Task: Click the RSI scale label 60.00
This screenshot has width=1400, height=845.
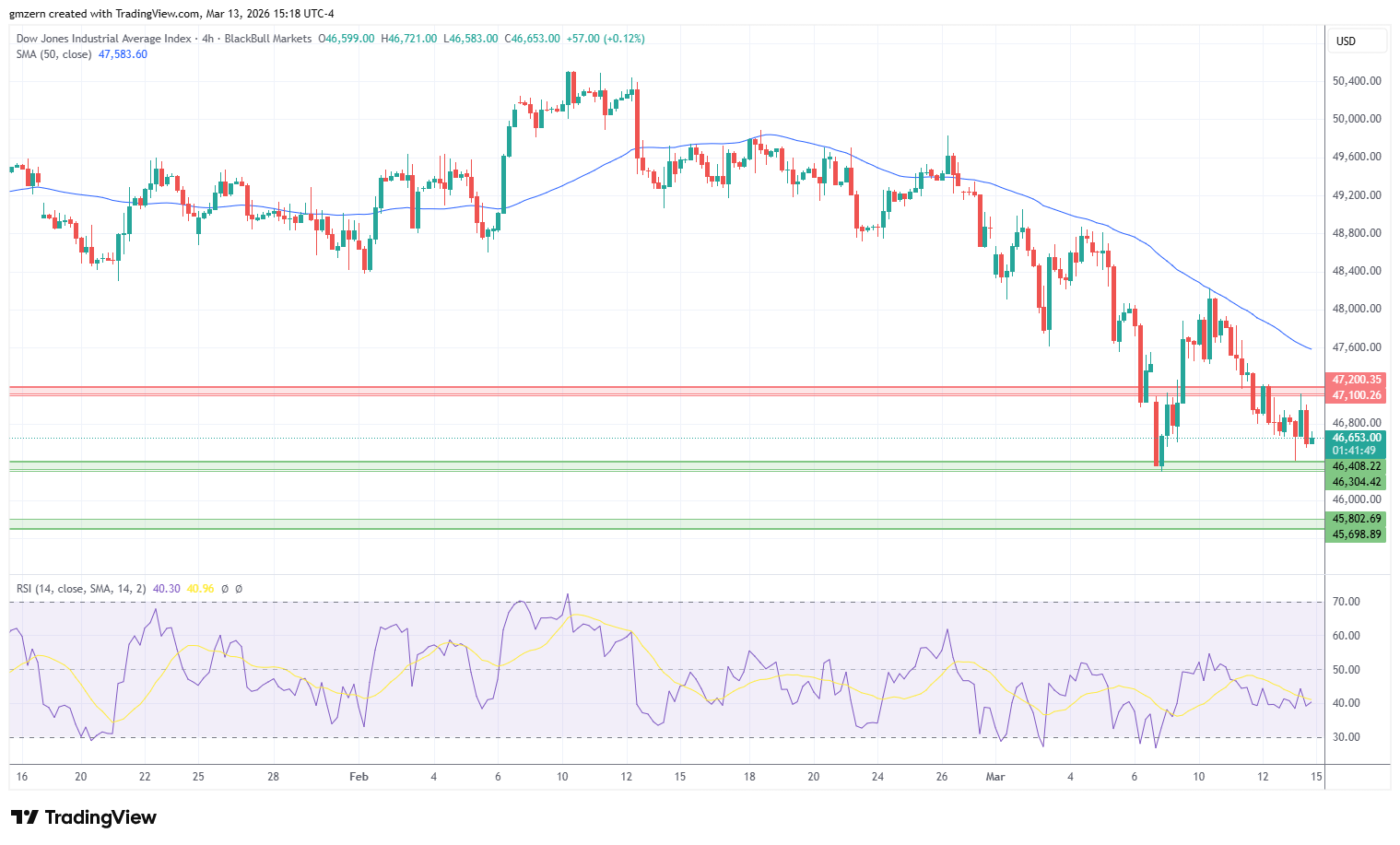Action: 1347,636
